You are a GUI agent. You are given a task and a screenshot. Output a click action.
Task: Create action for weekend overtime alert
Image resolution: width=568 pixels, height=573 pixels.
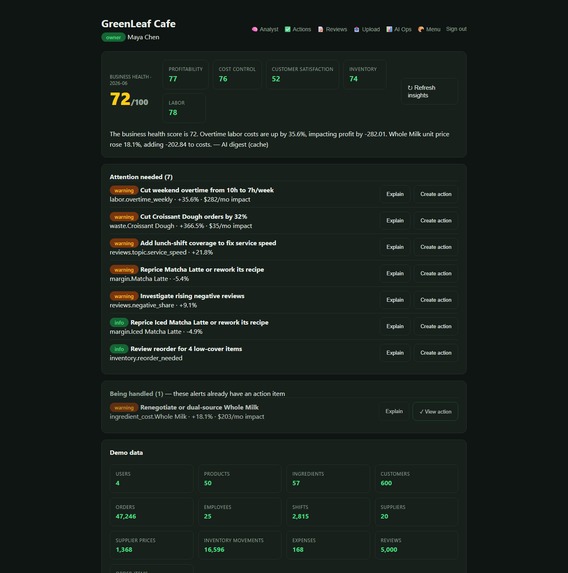point(436,194)
